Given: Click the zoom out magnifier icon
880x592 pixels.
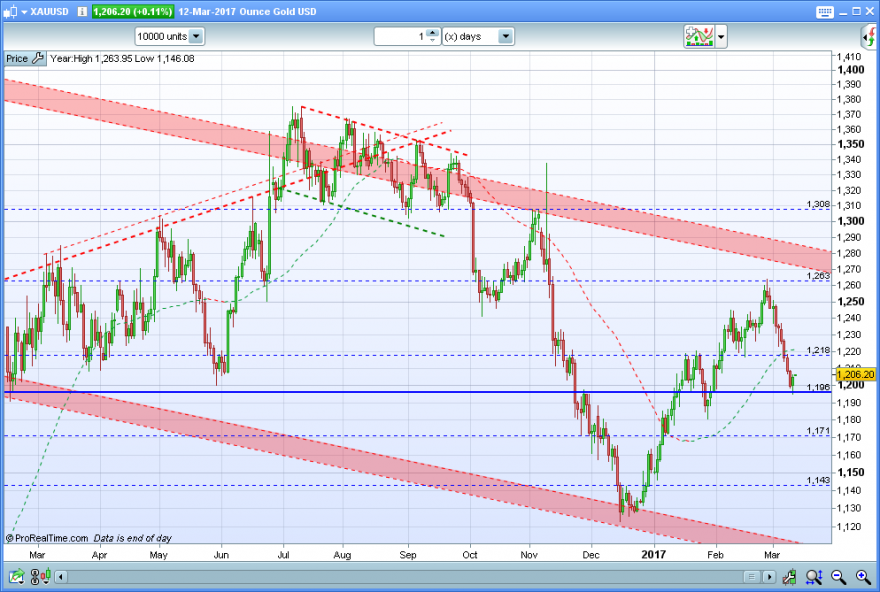Looking at the screenshot, I should 838,576.
